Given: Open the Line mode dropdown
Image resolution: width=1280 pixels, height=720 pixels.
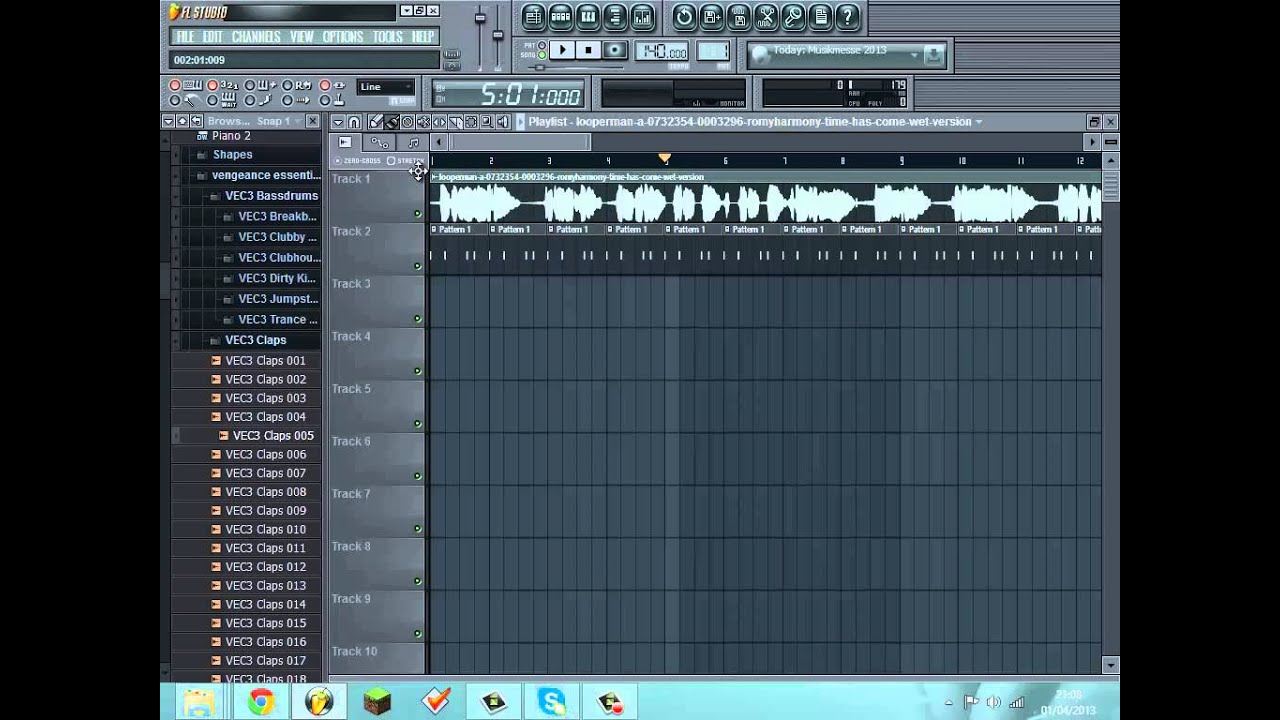Looking at the screenshot, I should click(386, 87).
